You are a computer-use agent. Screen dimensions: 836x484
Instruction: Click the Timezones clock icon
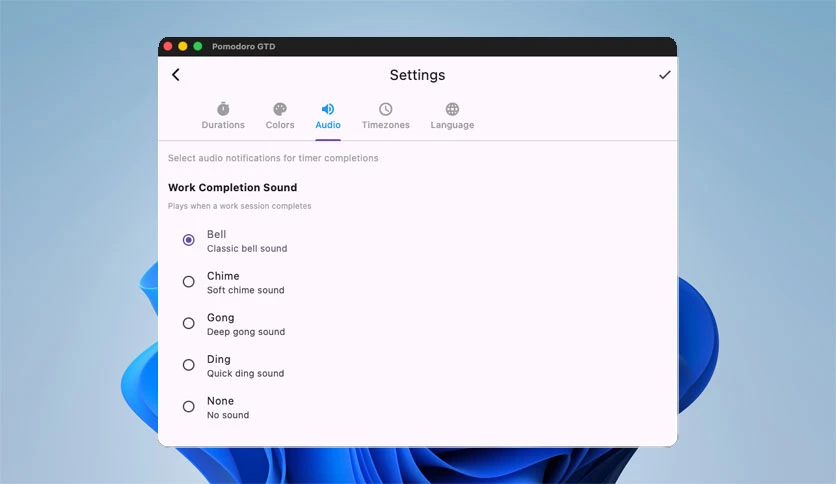[385, 109]
